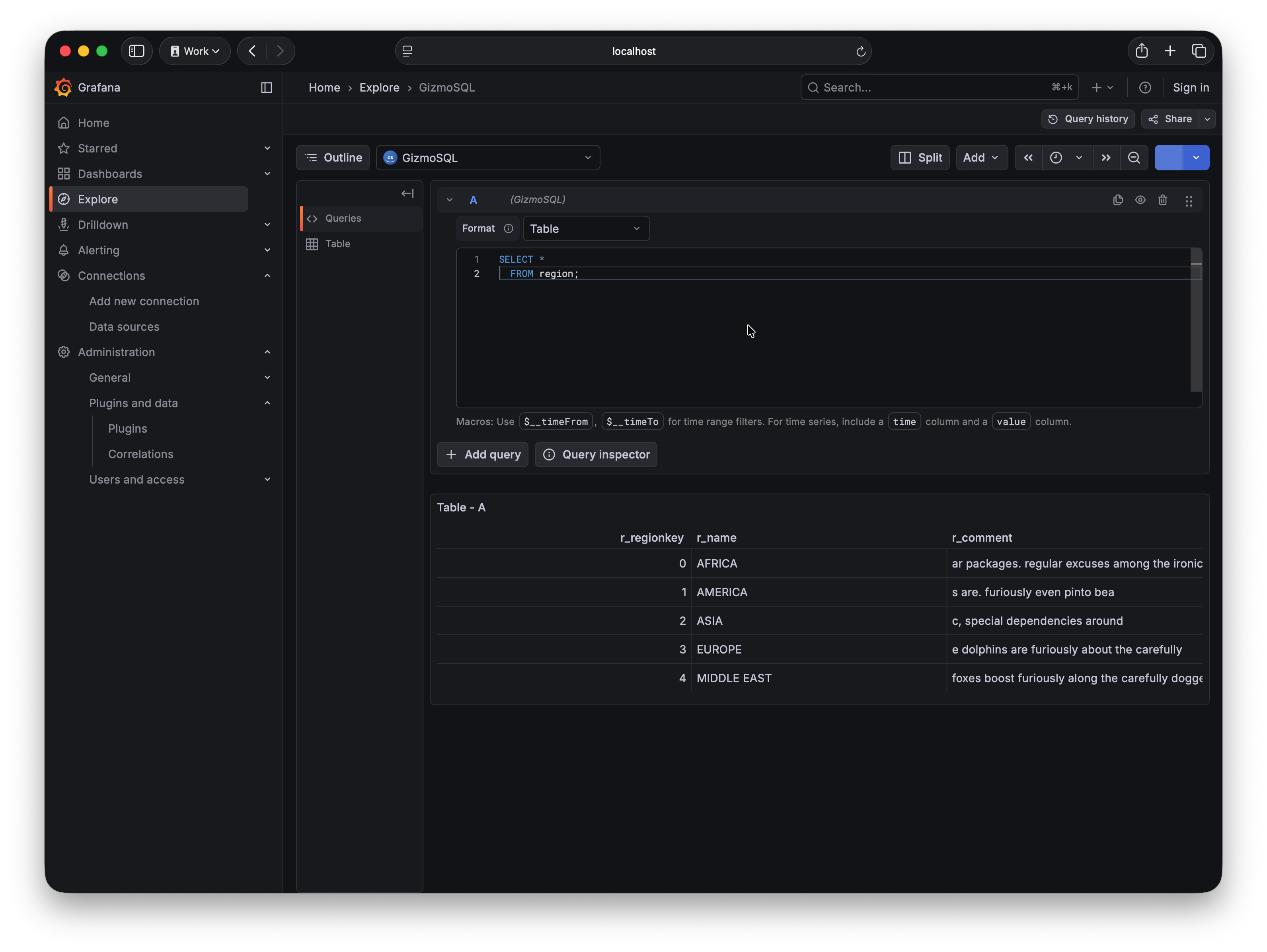Open the Add dropdown in toolbar
The height and width of the screenshot is (952, 1267).
(x=981, y=158)
